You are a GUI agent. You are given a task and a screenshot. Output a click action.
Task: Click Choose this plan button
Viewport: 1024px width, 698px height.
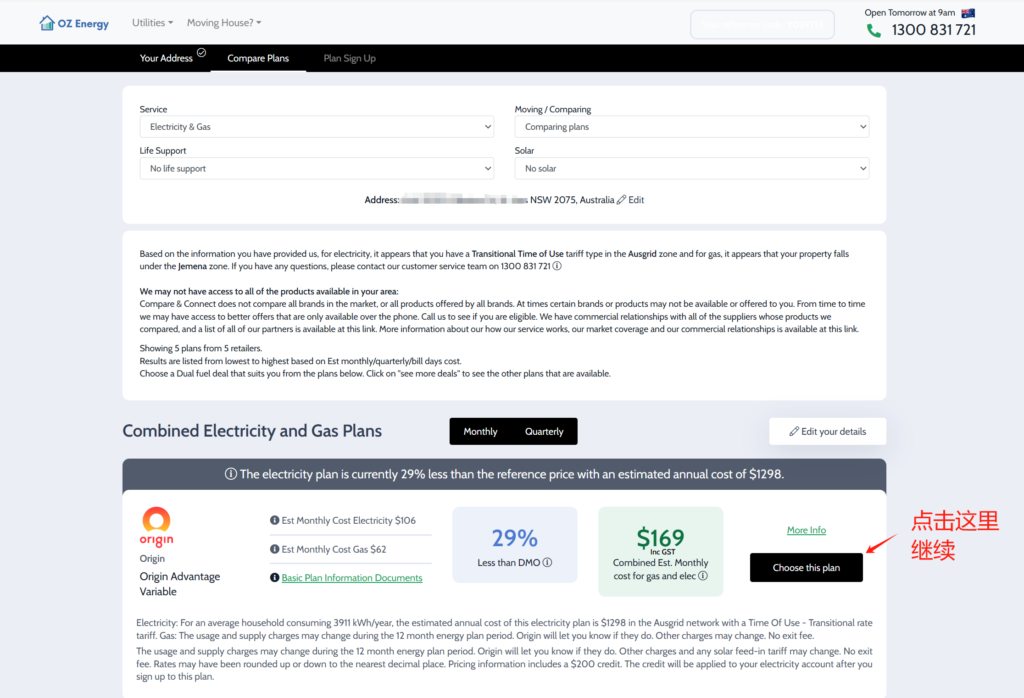pos(806,567)
